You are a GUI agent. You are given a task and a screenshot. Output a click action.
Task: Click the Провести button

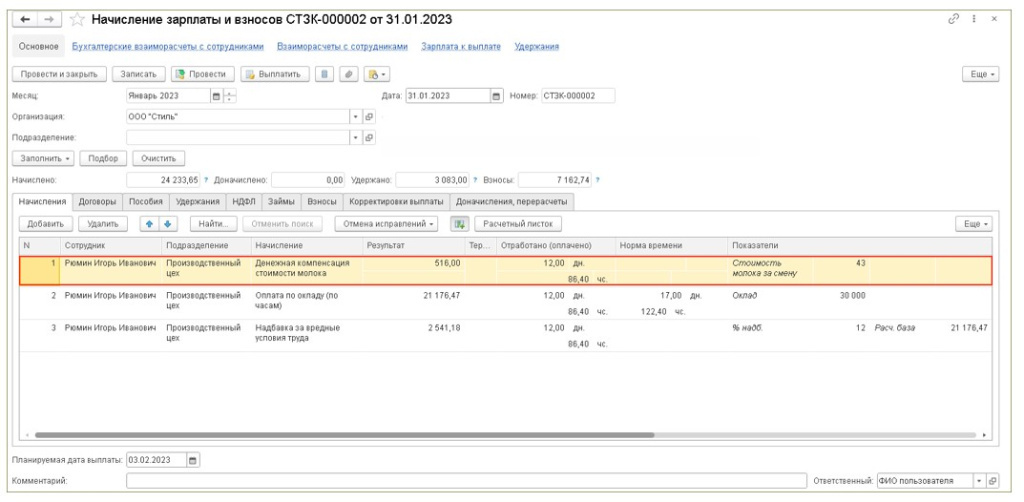(202, 74)
